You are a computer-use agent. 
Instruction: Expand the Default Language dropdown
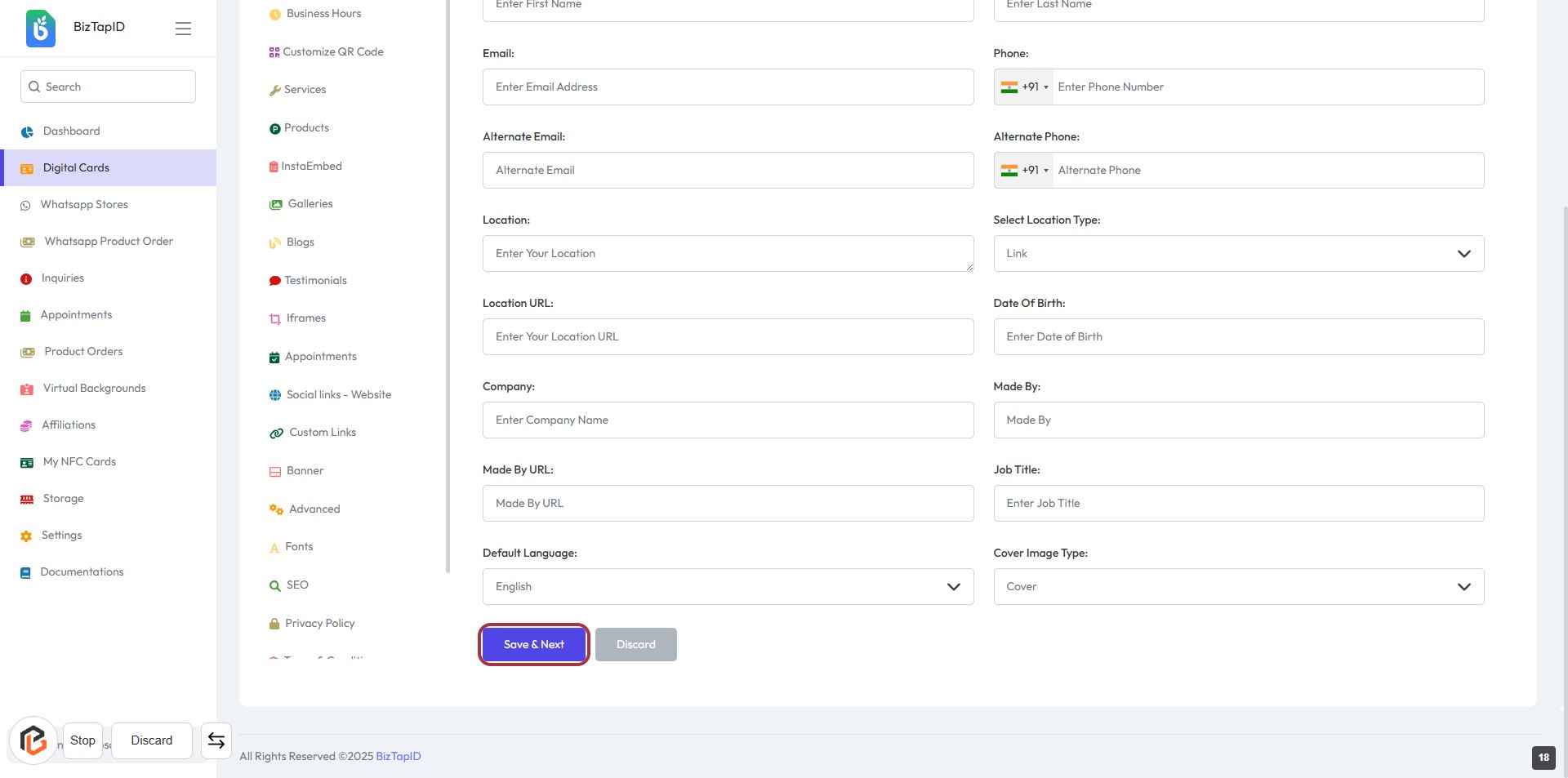728,587
